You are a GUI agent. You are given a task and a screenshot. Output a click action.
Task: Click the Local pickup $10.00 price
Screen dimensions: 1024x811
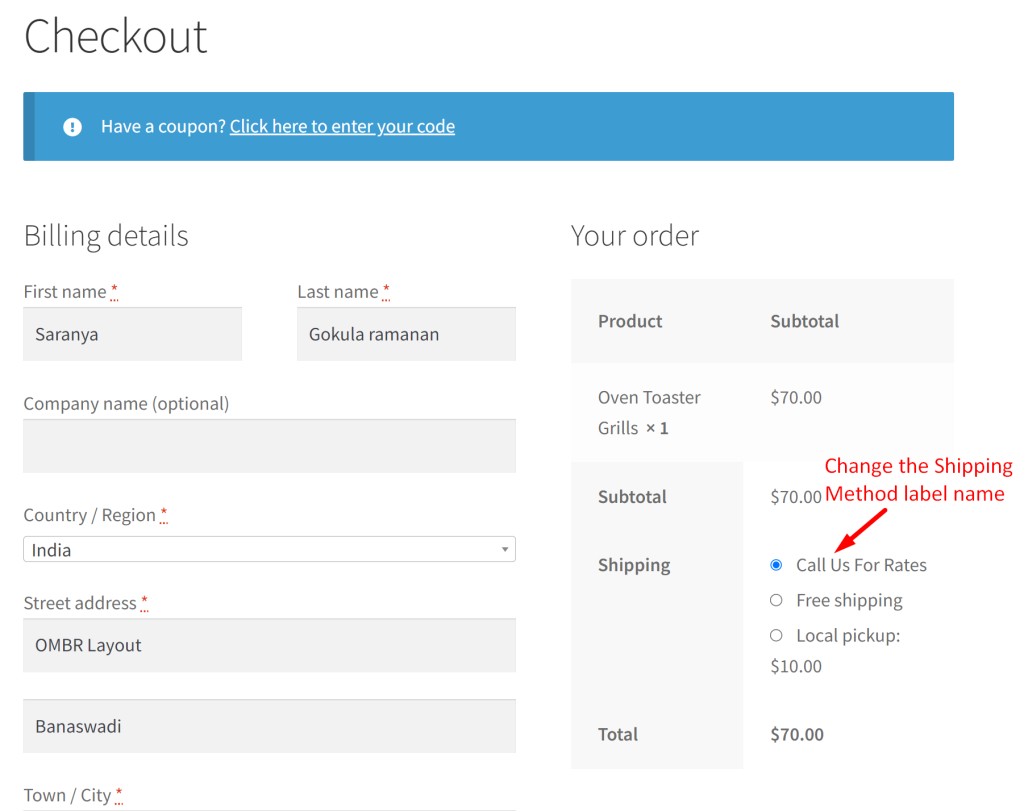coord(796,666)
